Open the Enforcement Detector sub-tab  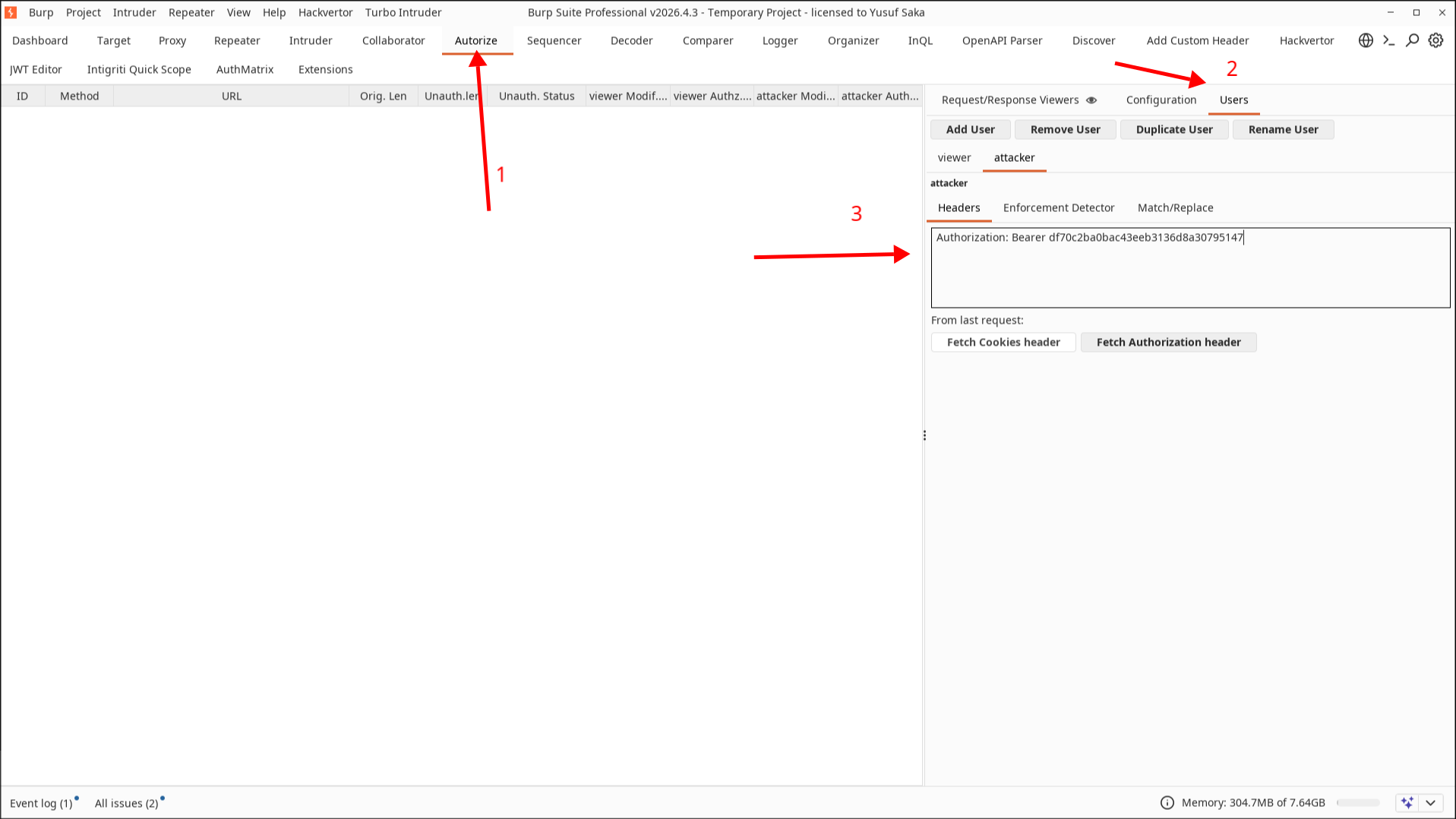[x=1059, y=207]
